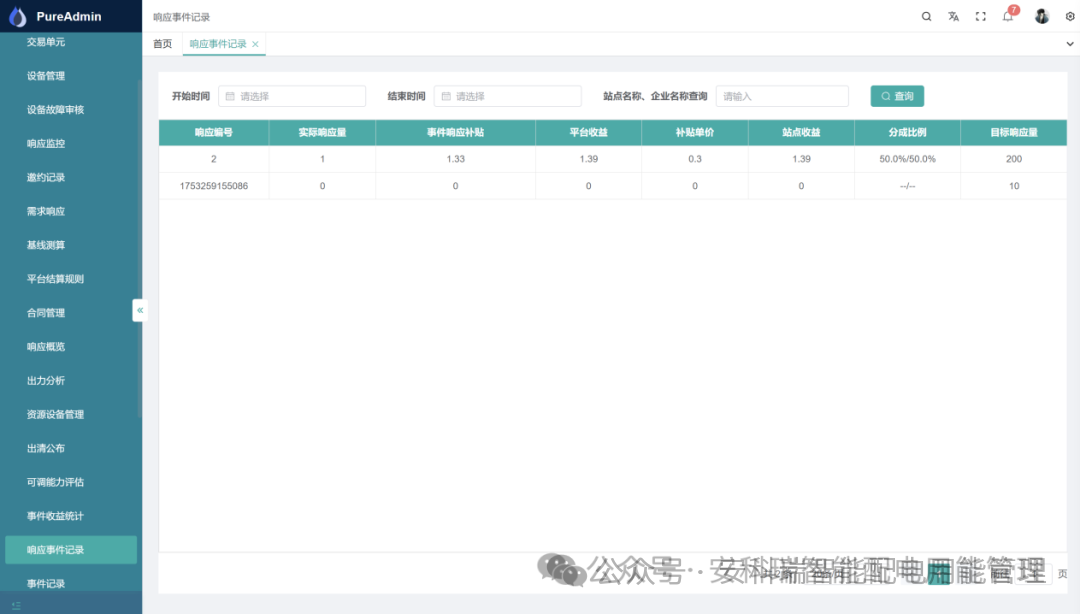Screen dimensions: 1080x614
Task: Collapse the sidebar with the arrow toggle
Action: pyautogui.click(x=140, y=310)
